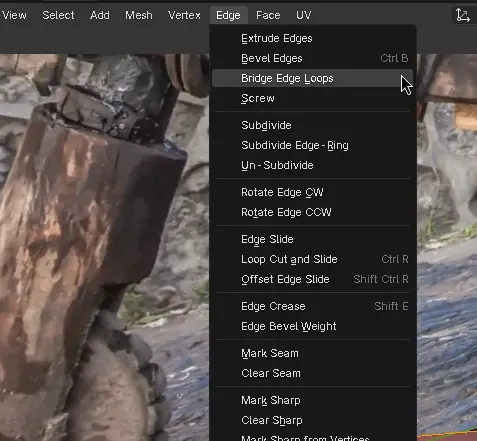Viewport: 477px width, 441px height.
Task: Choose Edge Crease
Action: [312, 306]
